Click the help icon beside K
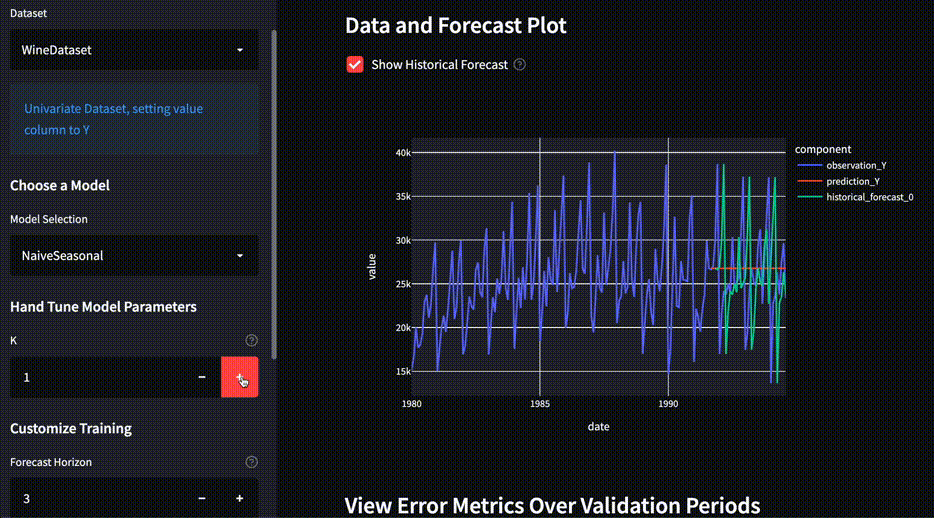Image resolution: width=934 pixels, height=518 pixels. pyautogui.click(x=251, y=340)
